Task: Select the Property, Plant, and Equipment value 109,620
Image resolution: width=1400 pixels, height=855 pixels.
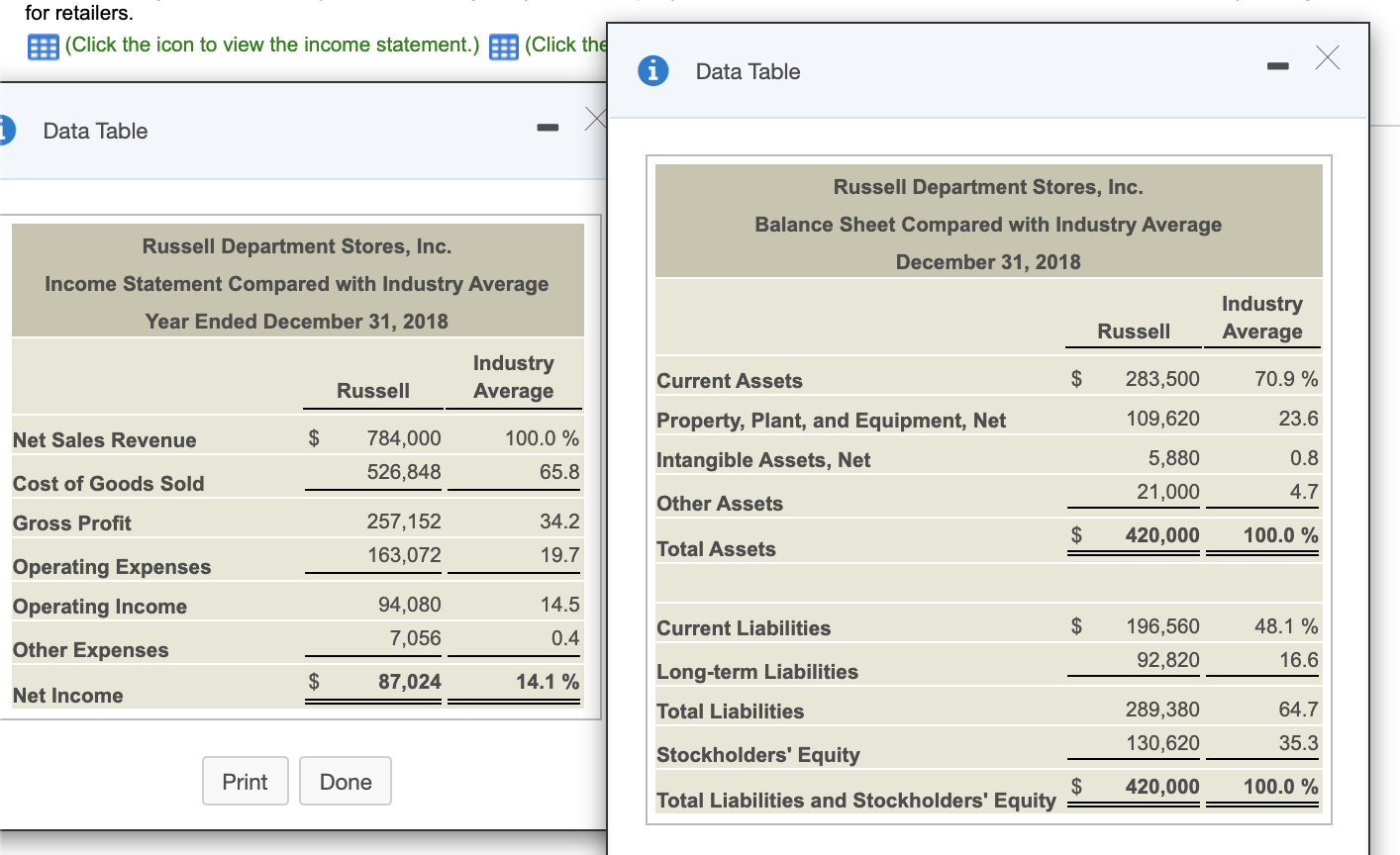Action: click(x=1162, y=419)
